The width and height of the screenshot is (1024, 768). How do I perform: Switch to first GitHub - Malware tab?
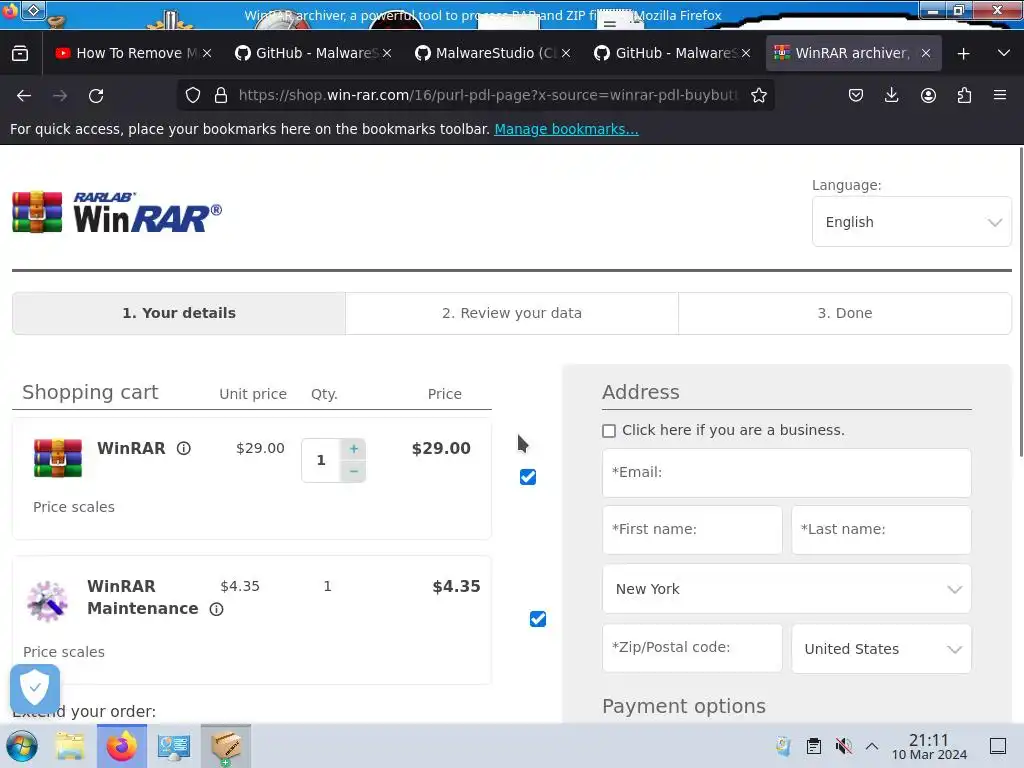click(313, 53)
